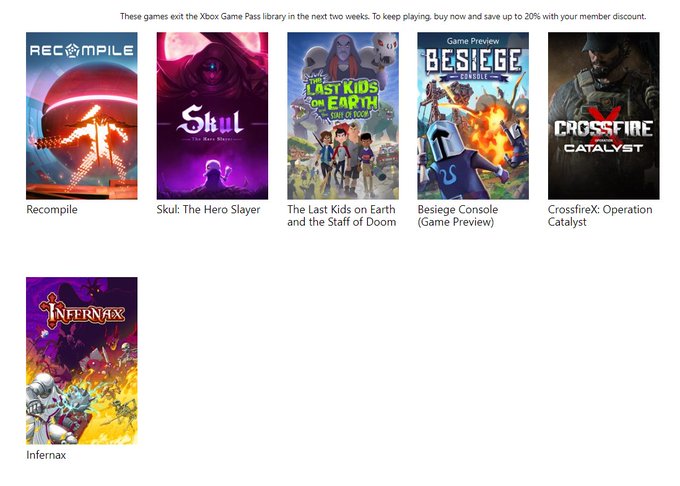The image size is (680, 486).
Task: Click the Xbox Game Pass leaving-soon notice text
Action: (383, 17)
